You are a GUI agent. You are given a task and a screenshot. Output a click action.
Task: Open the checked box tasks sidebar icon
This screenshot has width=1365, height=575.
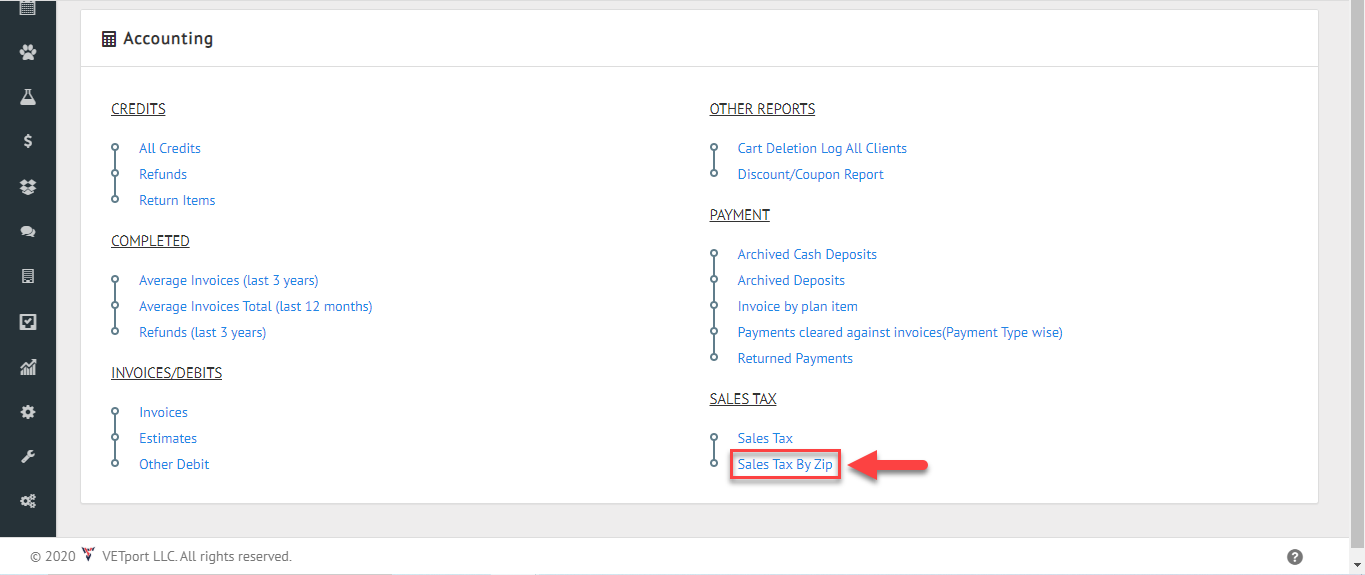(28, 322)
